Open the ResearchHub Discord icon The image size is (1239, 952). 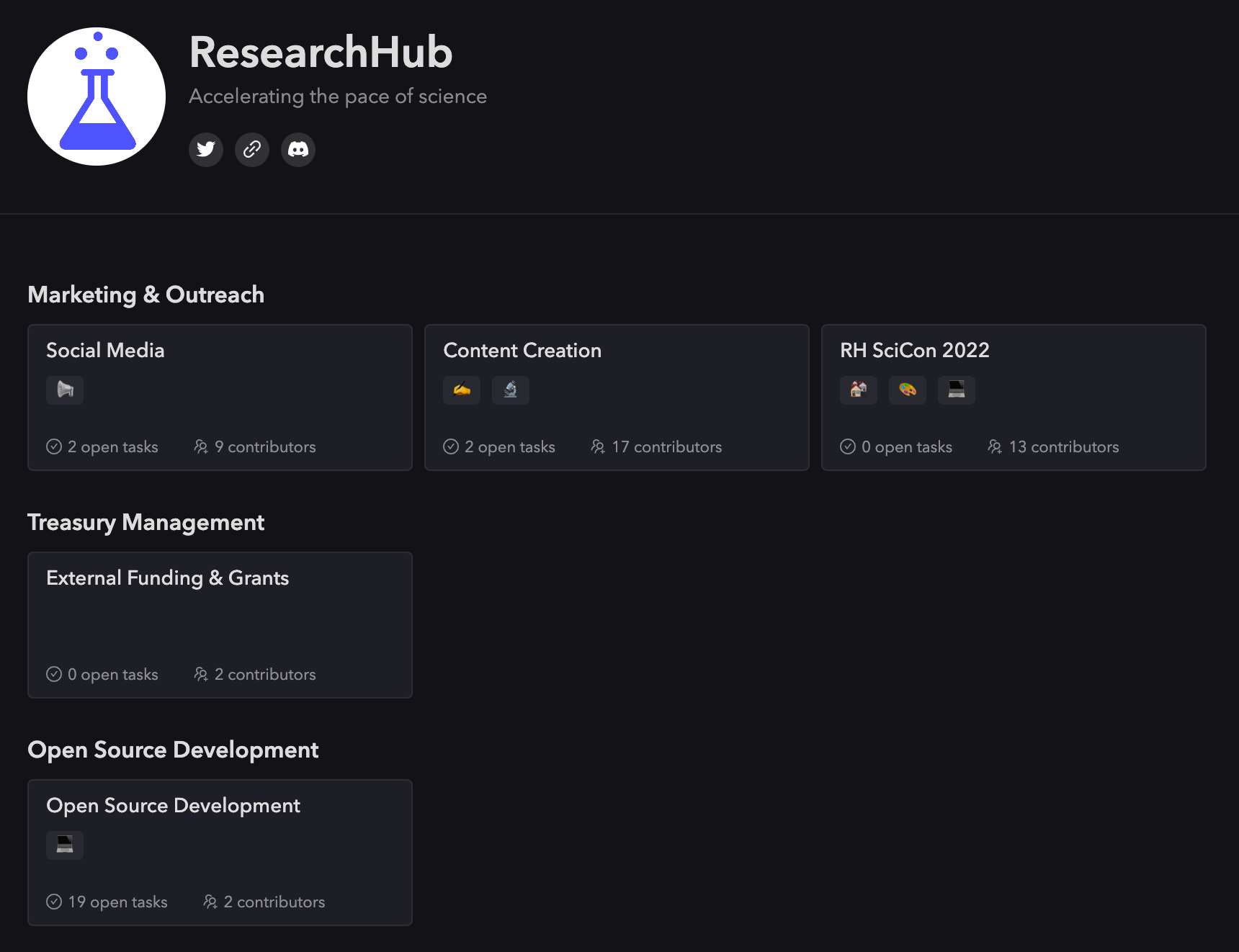tap(298, 149)
